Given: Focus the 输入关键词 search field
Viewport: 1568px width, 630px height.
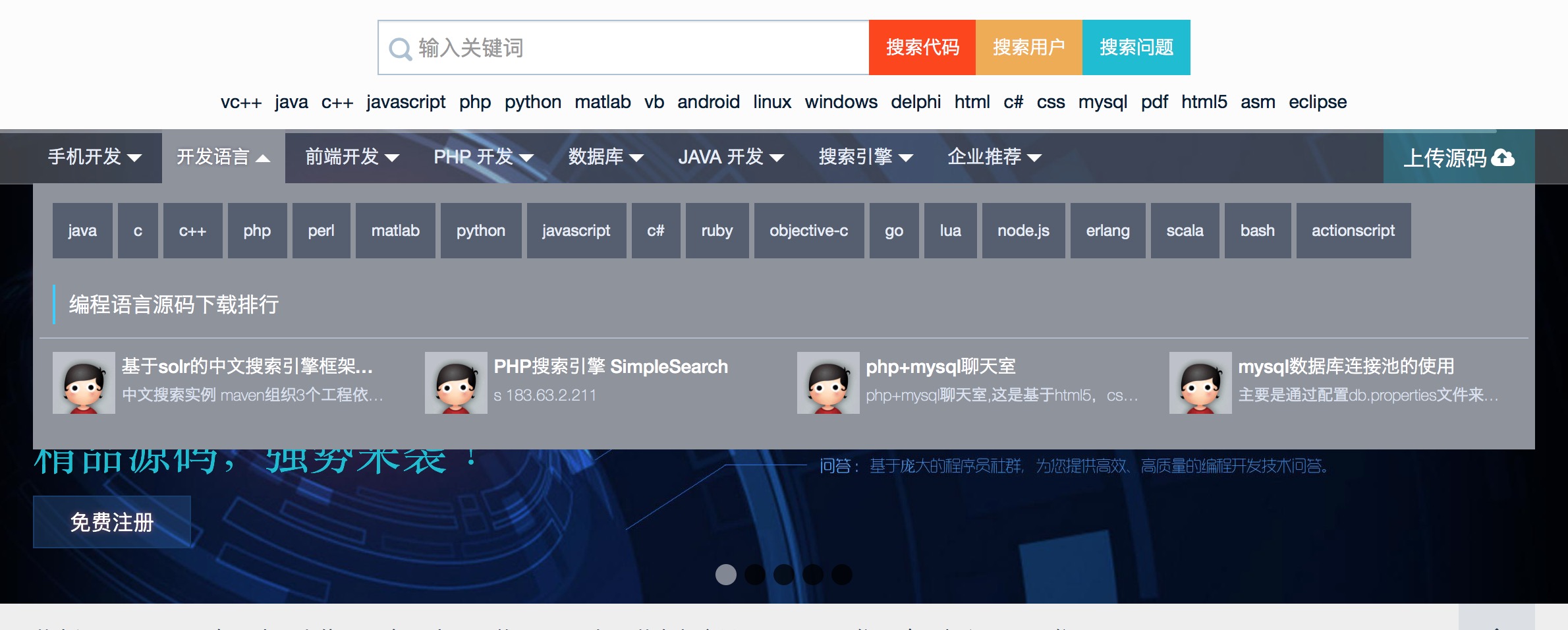Looking at the screenshot, I should (623, 47).
